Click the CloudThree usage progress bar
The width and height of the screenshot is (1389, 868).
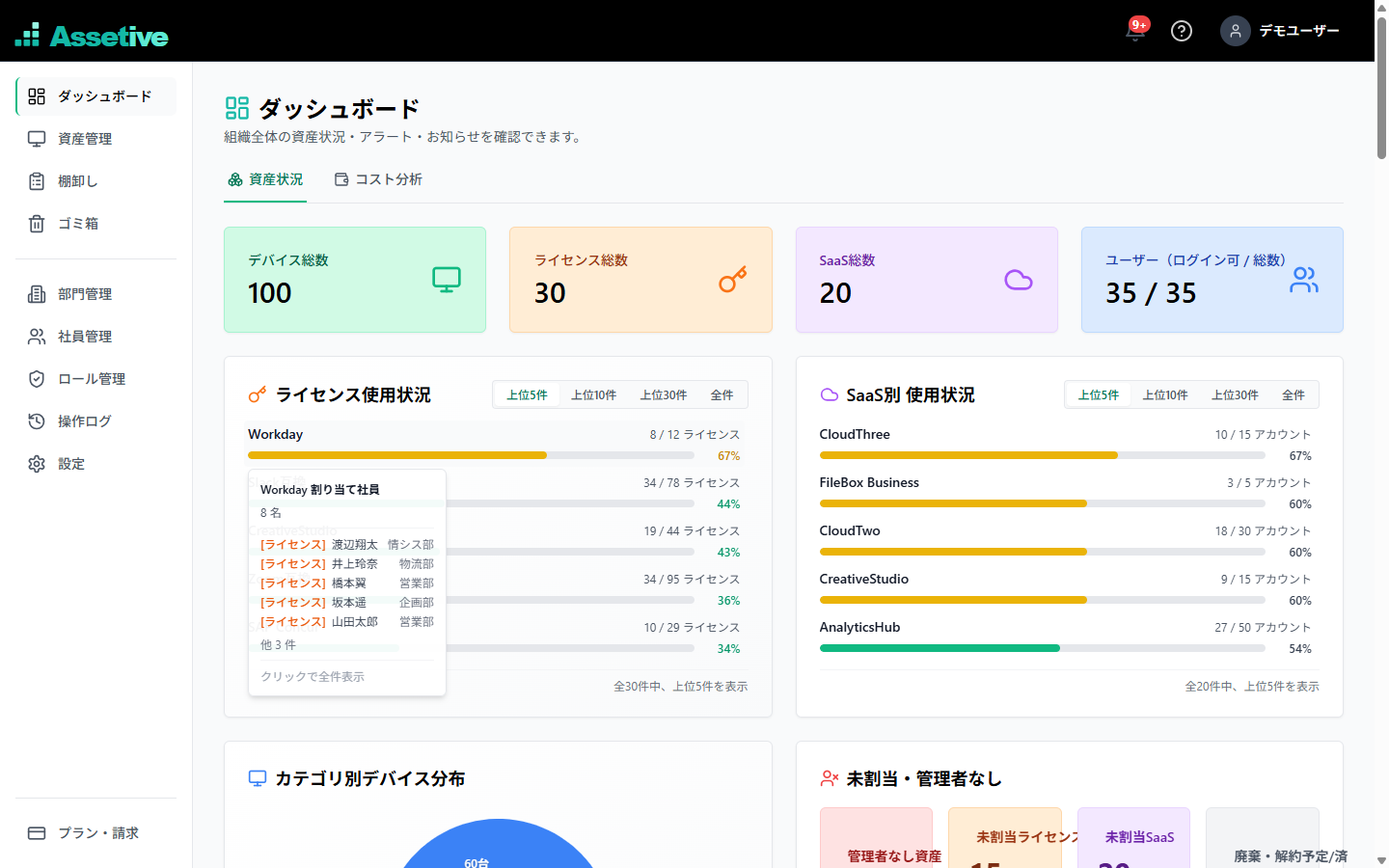coord(1043,455)
